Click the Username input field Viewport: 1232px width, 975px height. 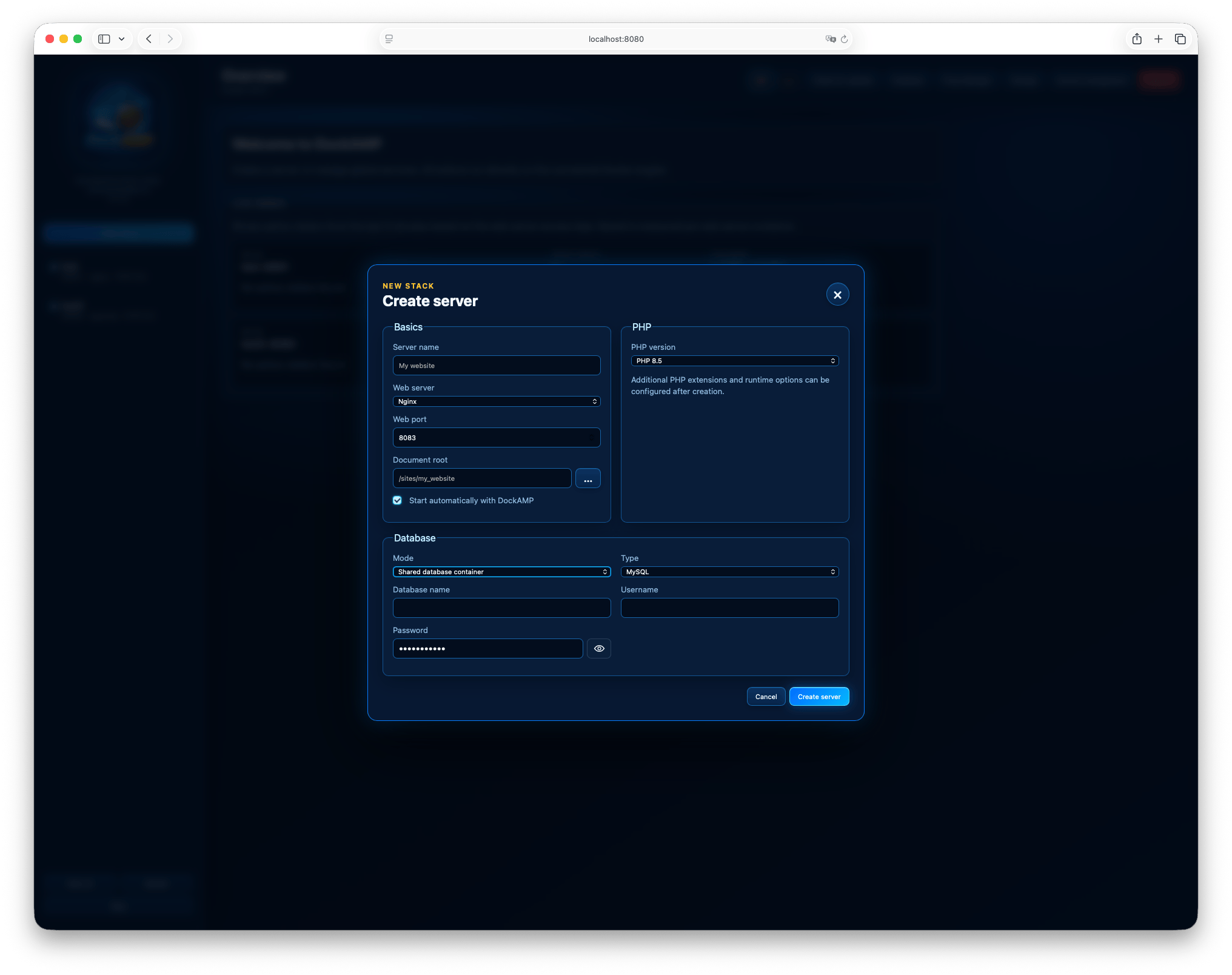[x=729, y=608]
